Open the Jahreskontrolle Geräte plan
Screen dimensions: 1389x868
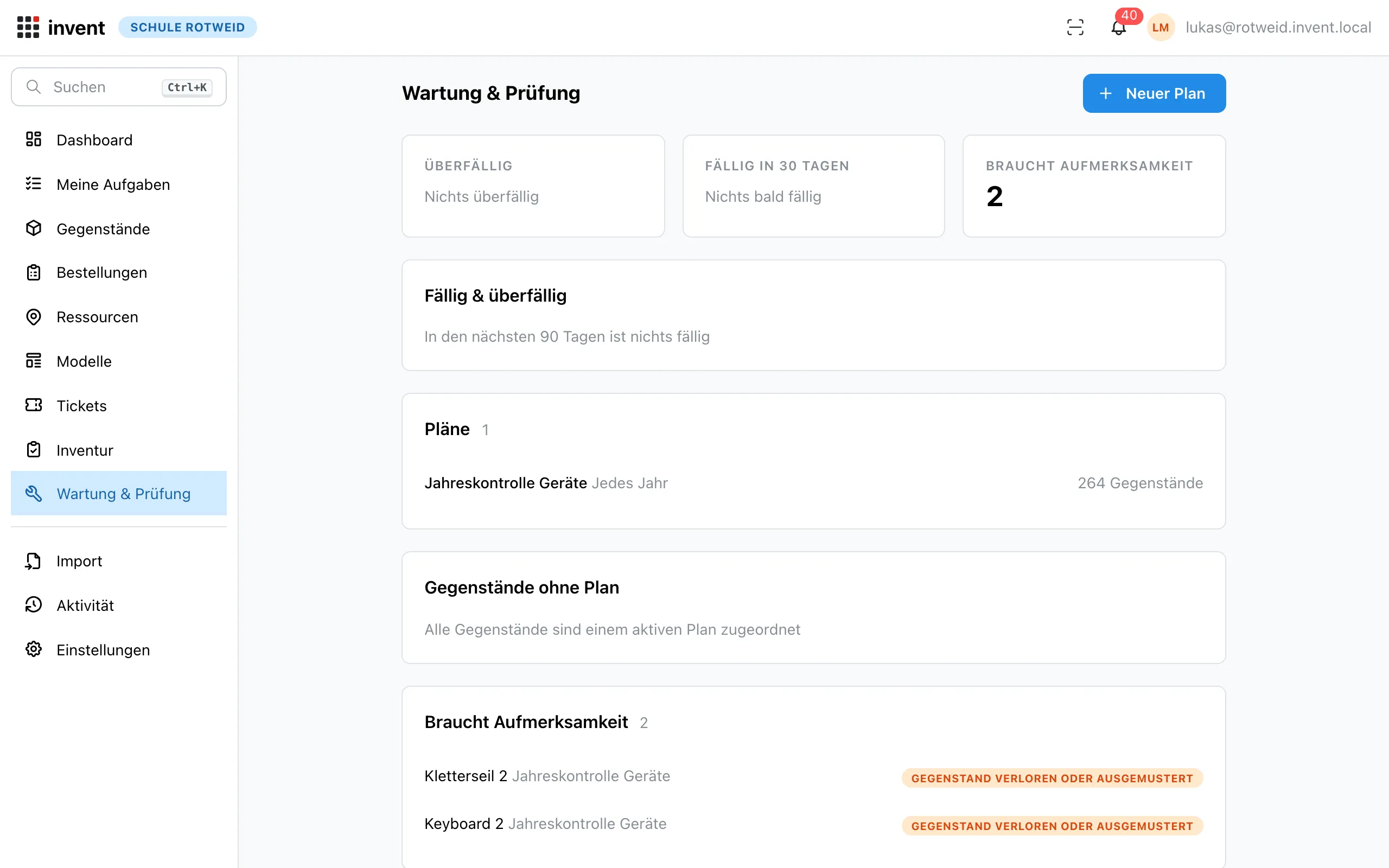(x=813, y=483)
